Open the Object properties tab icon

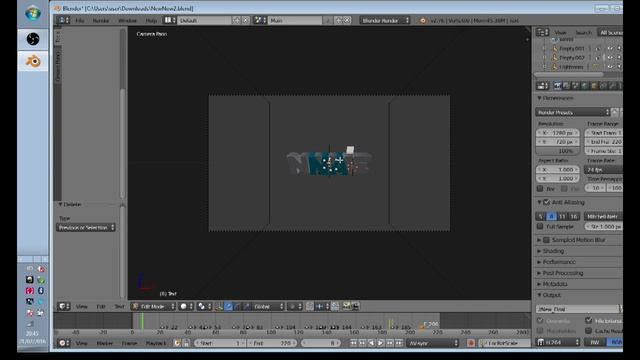(594, 86)
